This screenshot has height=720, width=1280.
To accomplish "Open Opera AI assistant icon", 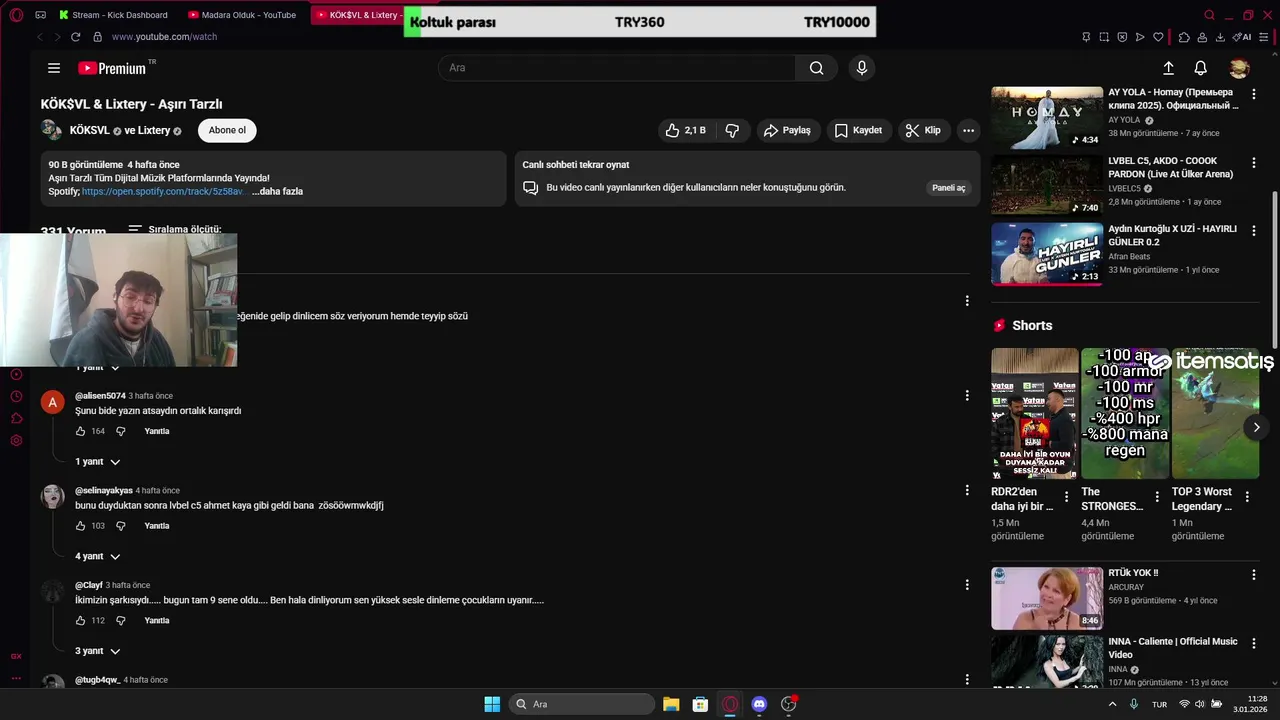I will coord(1242,37).
